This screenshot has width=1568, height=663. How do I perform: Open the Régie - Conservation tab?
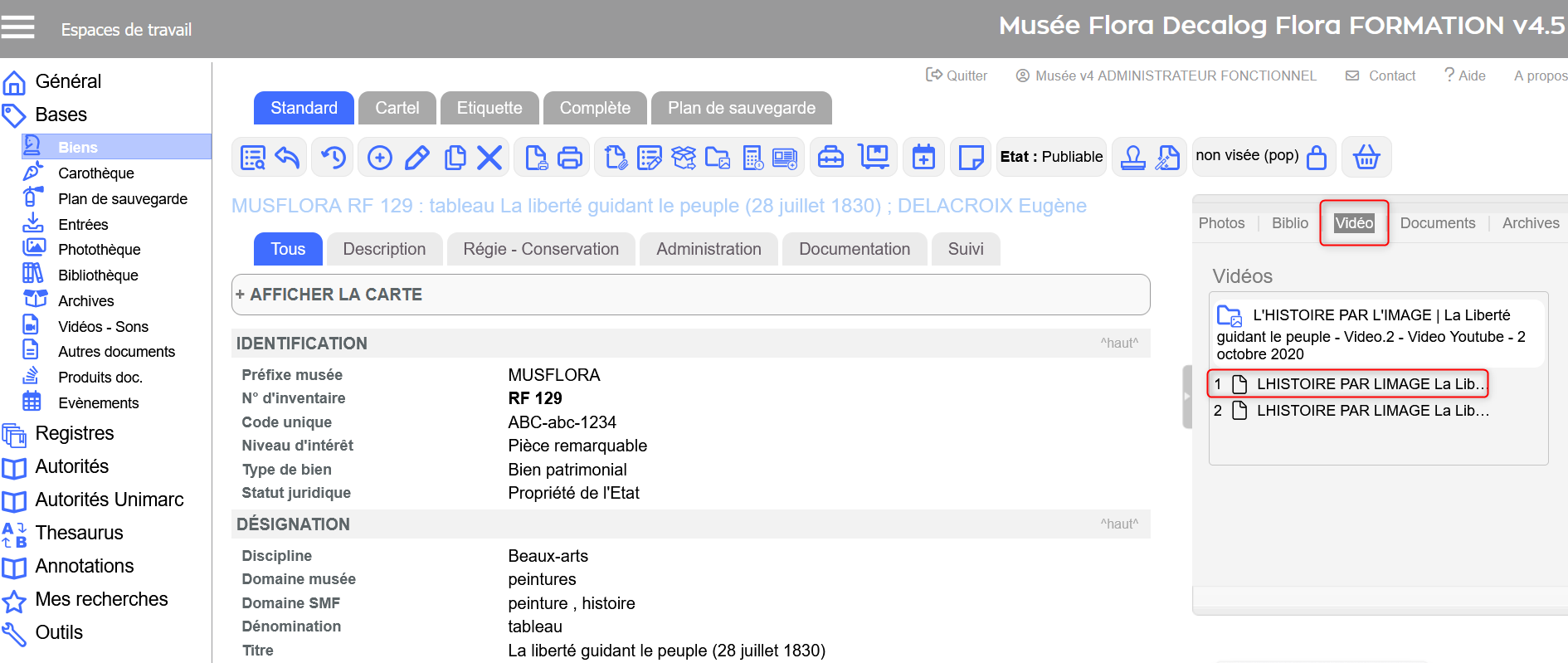pos(541,249)
